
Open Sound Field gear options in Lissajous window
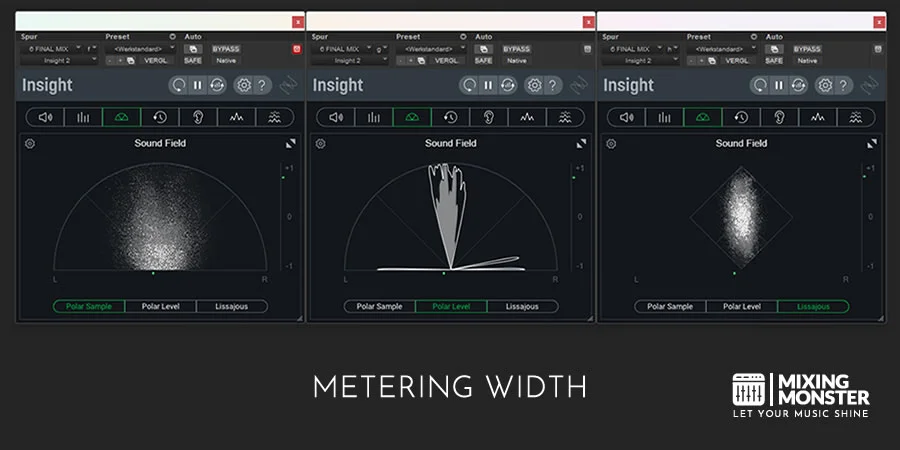coord(611,143)
